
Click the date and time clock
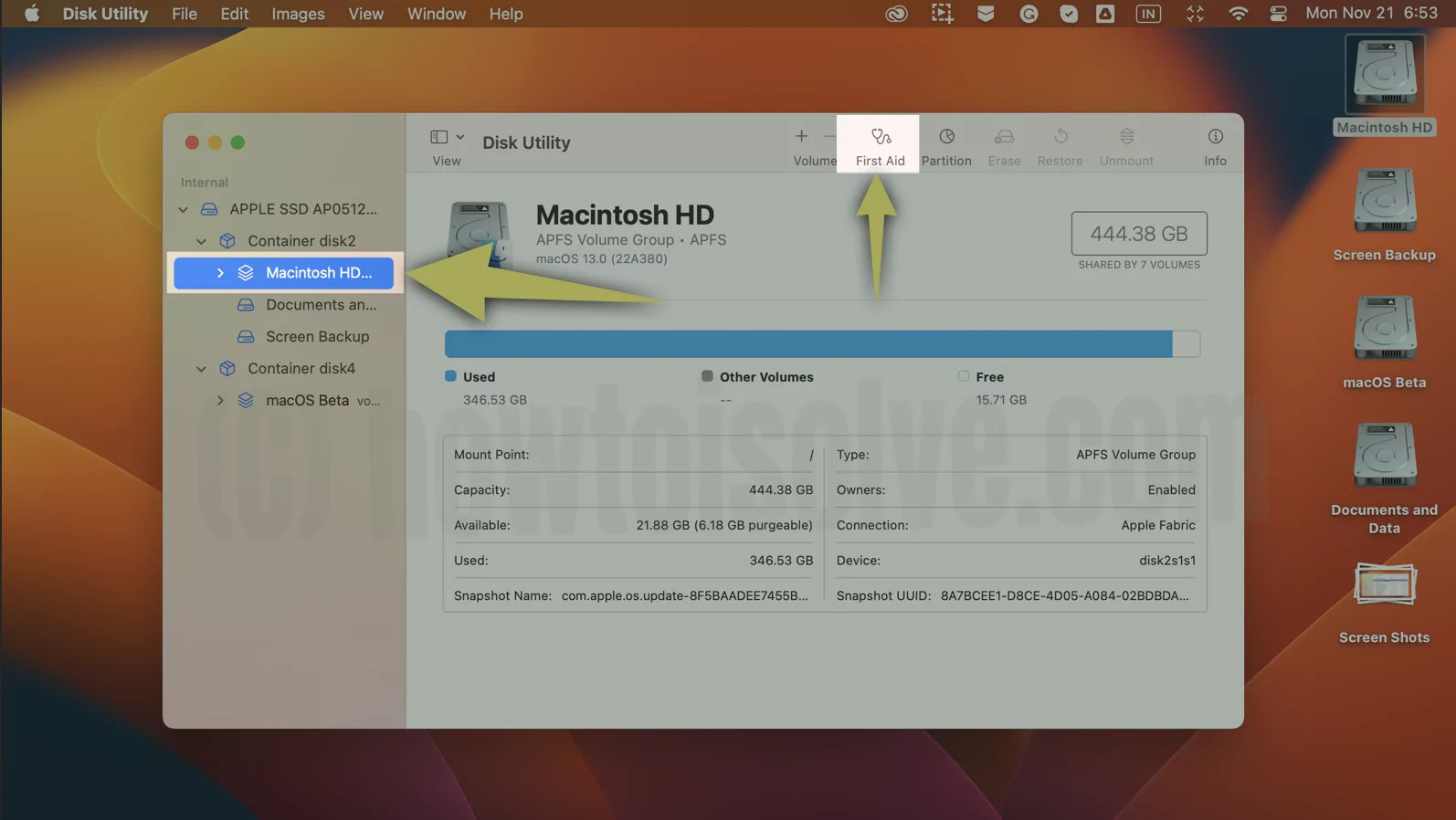point(1371,13)
